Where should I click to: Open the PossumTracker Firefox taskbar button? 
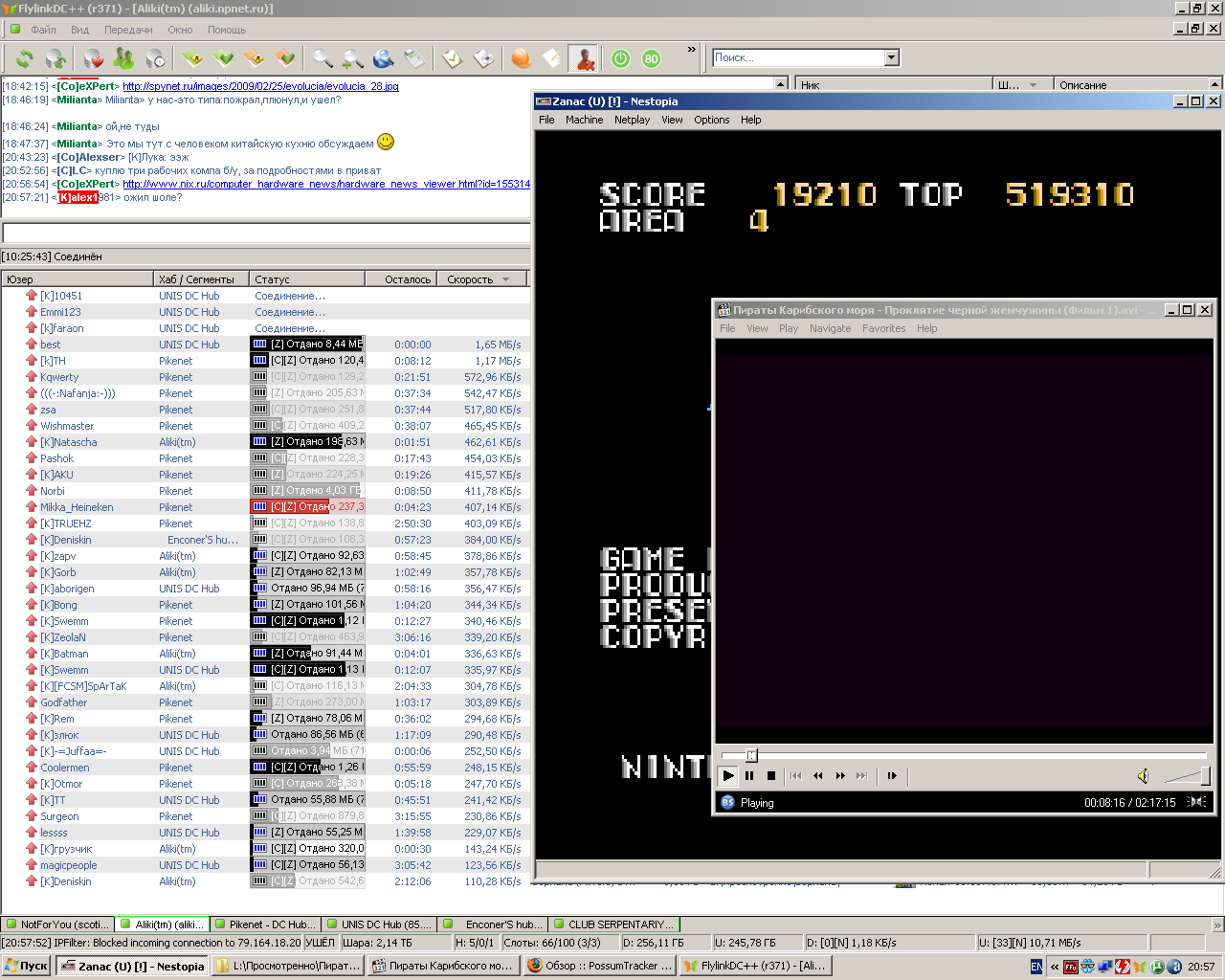[x=600, y=967]
